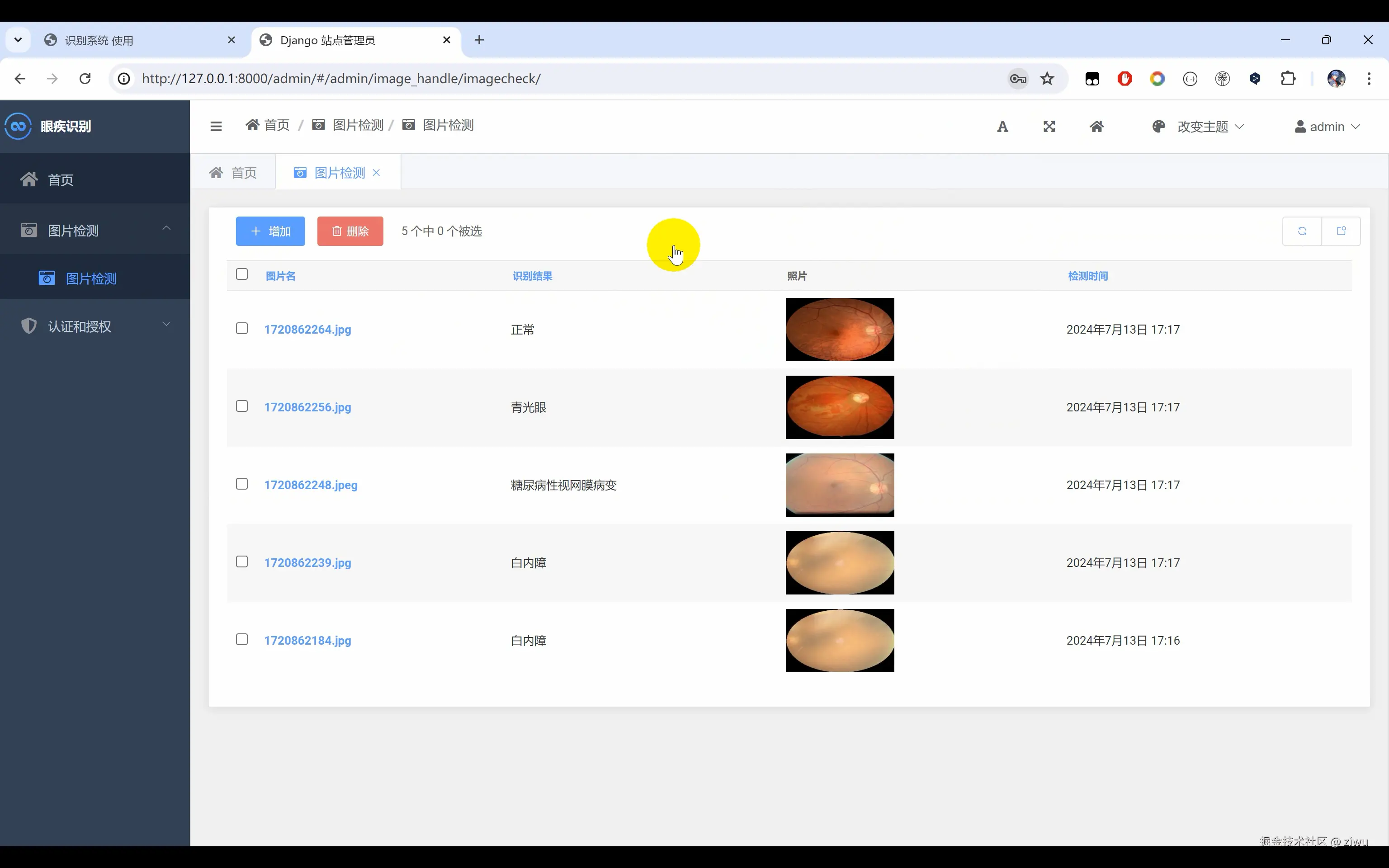
Task: Open the browser extensions puzzle icon
Action: [x=1289, y=79]
